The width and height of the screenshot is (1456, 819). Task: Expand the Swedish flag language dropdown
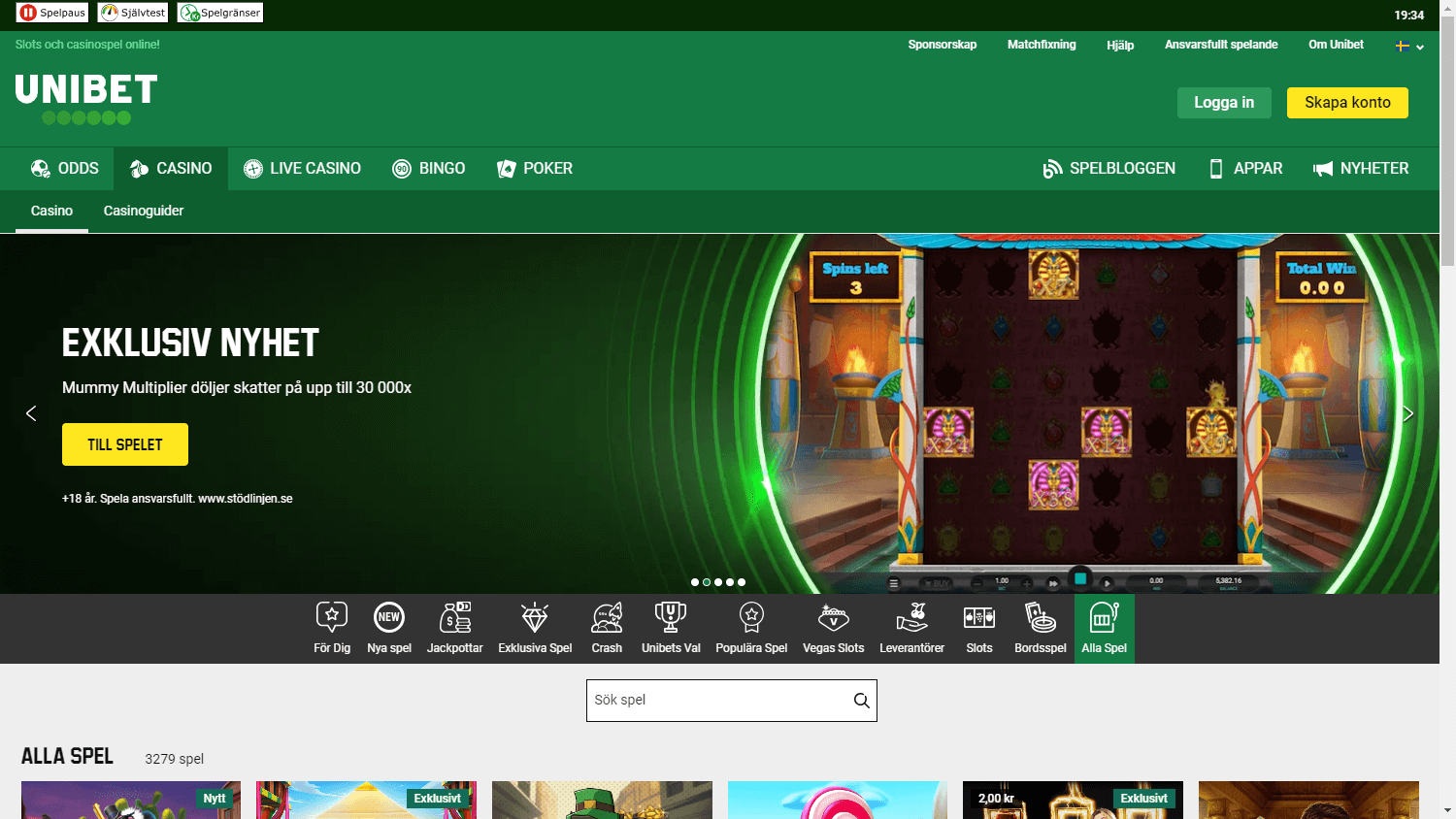pos(1409,46)
